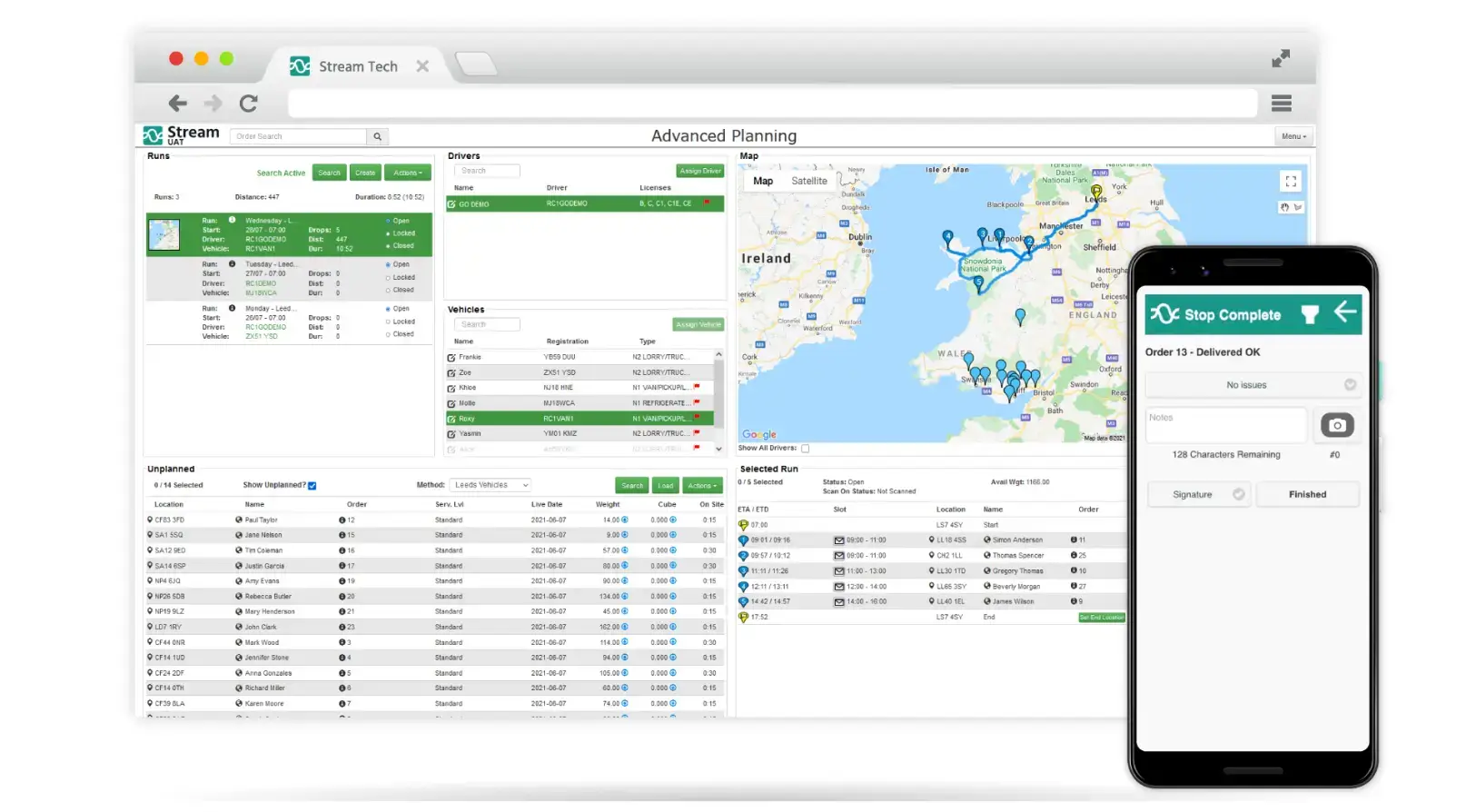Click globe icon next to Paul Taylor
The width and height of the screenshot is (1476, 812).
239,520
